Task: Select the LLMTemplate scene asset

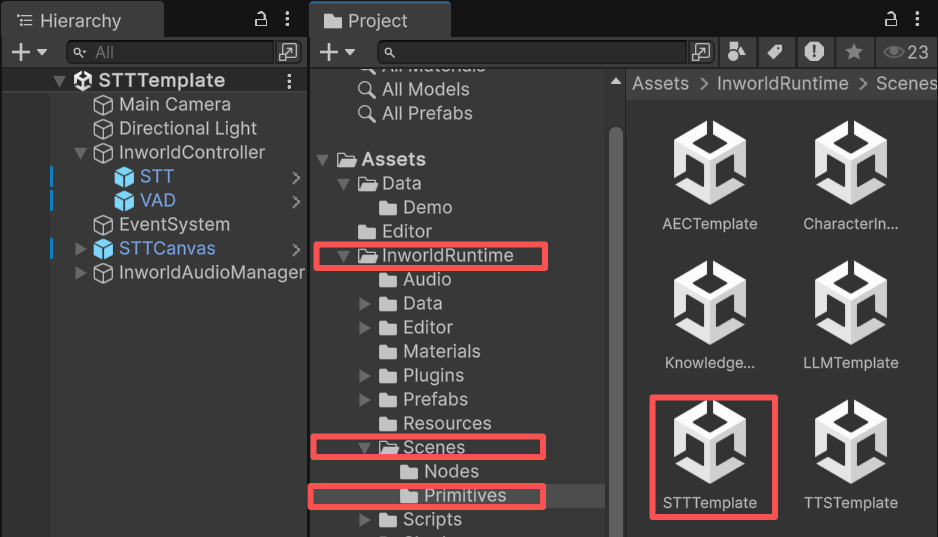Action: [851, 315]
